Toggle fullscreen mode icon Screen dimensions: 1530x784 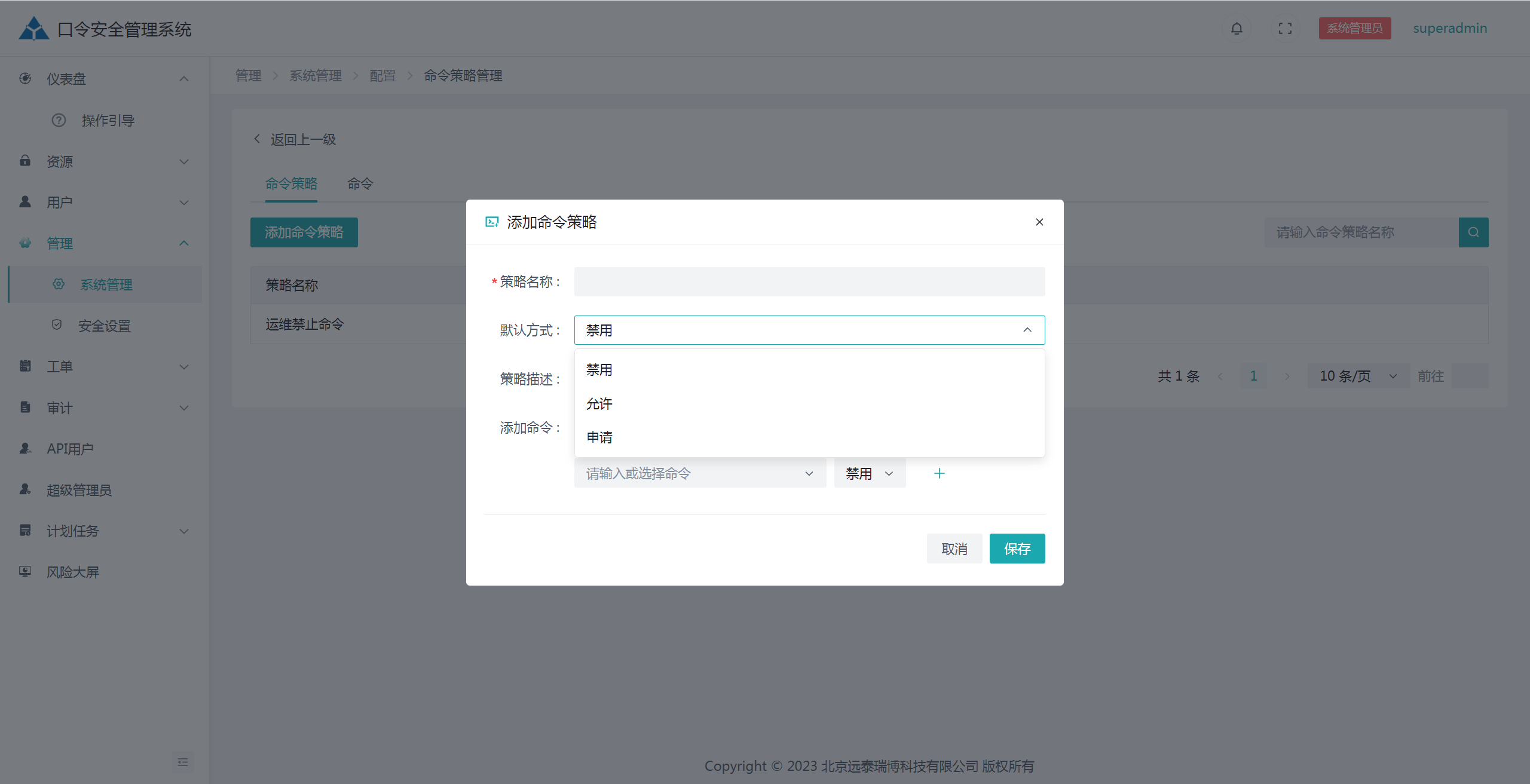[1285, 29]
